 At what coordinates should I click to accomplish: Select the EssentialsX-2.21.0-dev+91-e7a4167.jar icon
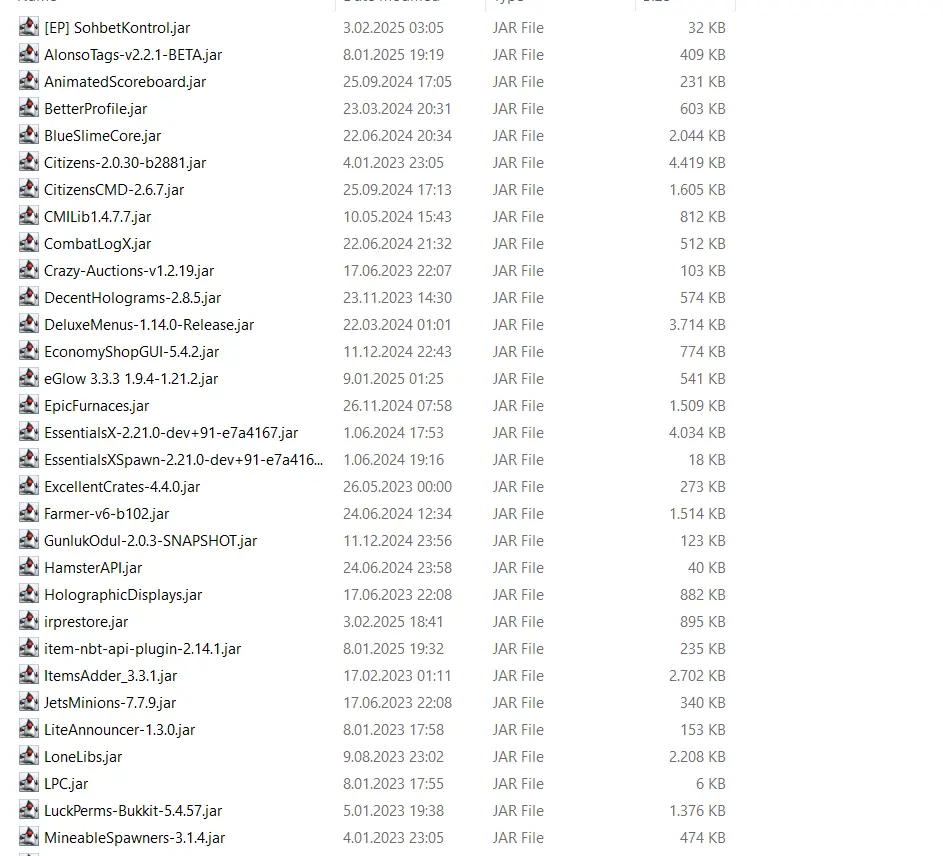(x=29, y=433)
